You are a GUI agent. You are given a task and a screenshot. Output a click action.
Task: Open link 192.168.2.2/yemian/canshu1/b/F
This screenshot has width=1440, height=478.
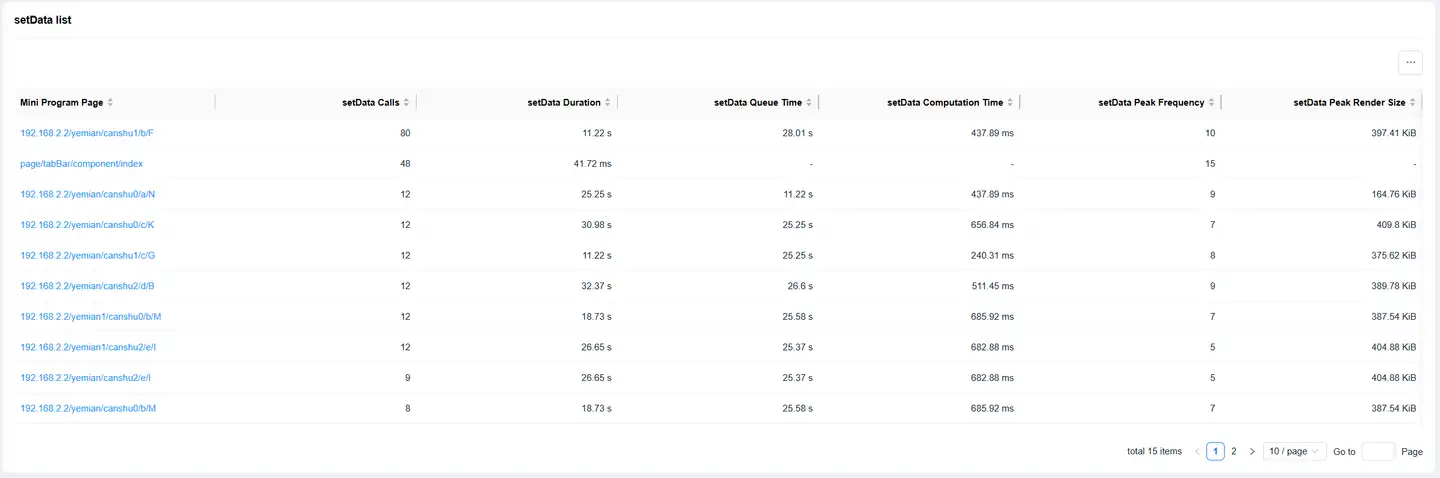87,133
